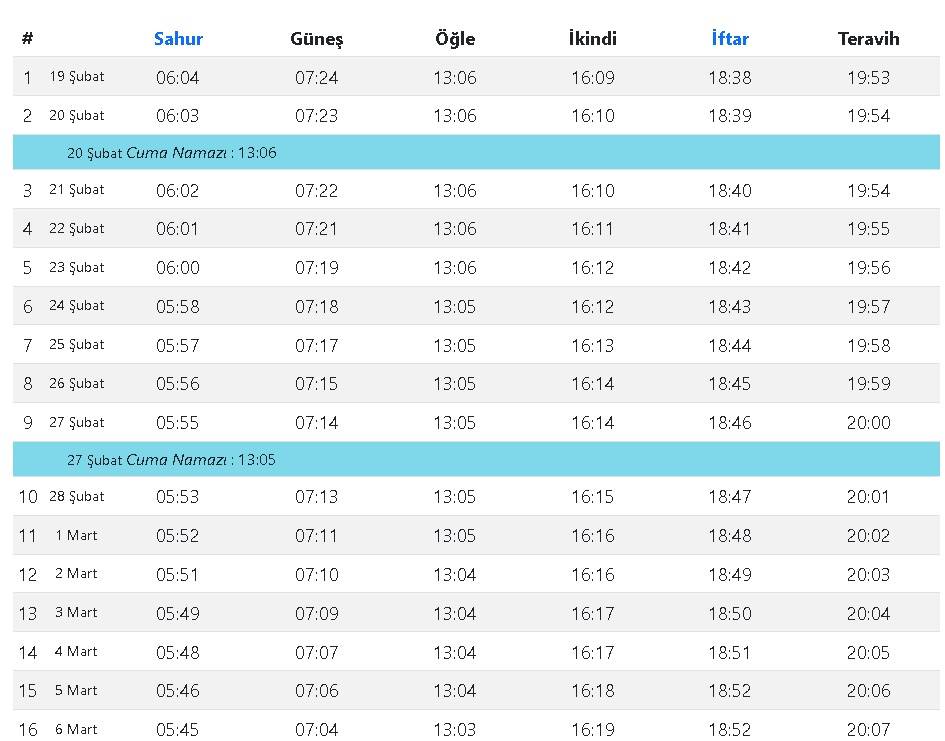Image resolution: width=945 pixels, height=741 pixels.
Task: Click the 20:00 Teravih time on 27 Şubat
Action: tap(868, 423)
